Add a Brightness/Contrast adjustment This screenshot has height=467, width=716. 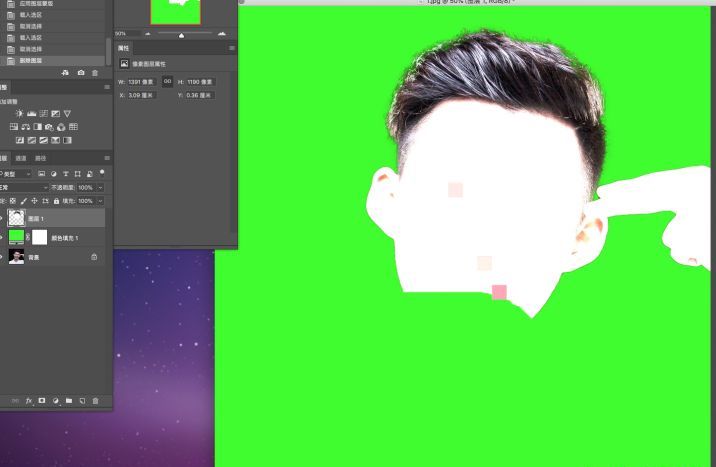(x=19, y=113)
